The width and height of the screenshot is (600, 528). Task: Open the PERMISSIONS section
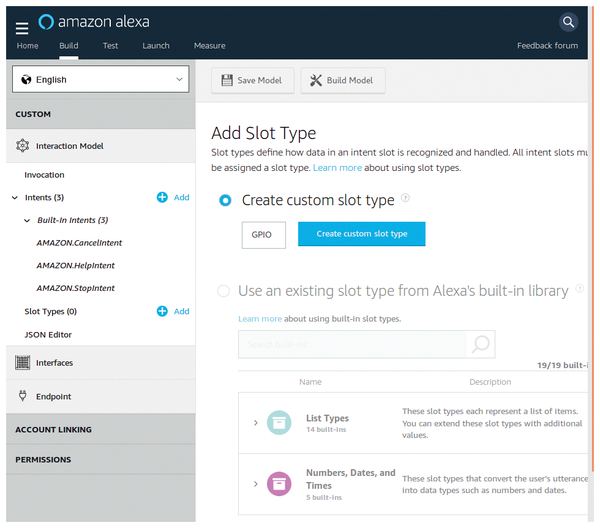point(101,460)
